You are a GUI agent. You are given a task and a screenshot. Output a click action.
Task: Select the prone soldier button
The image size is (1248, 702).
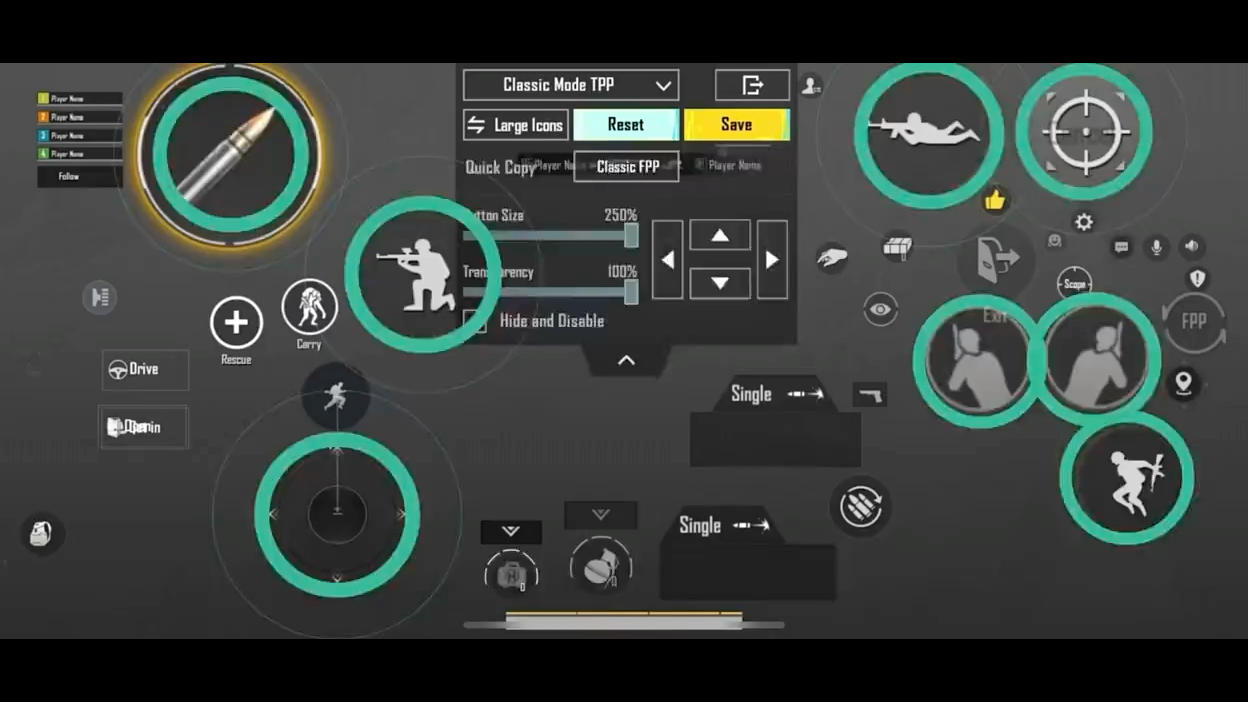click(x=929, y=133)
